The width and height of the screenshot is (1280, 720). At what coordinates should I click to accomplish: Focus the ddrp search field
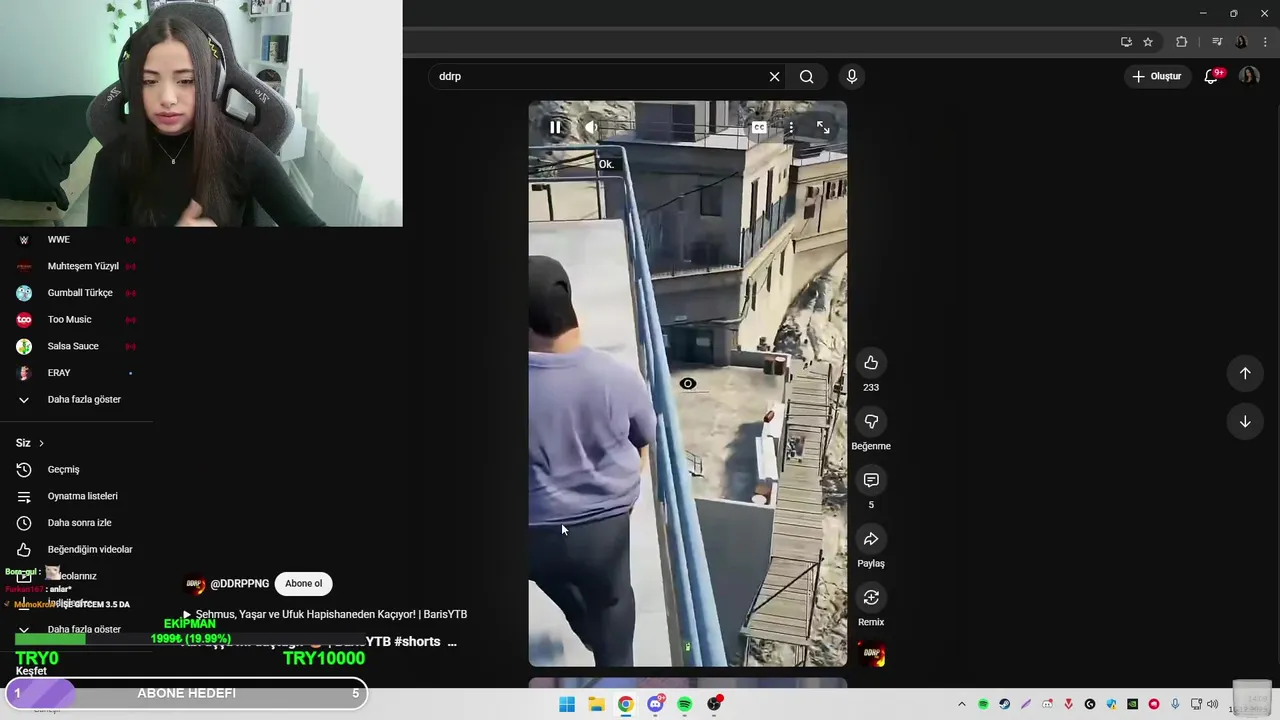tap(600, 76)
